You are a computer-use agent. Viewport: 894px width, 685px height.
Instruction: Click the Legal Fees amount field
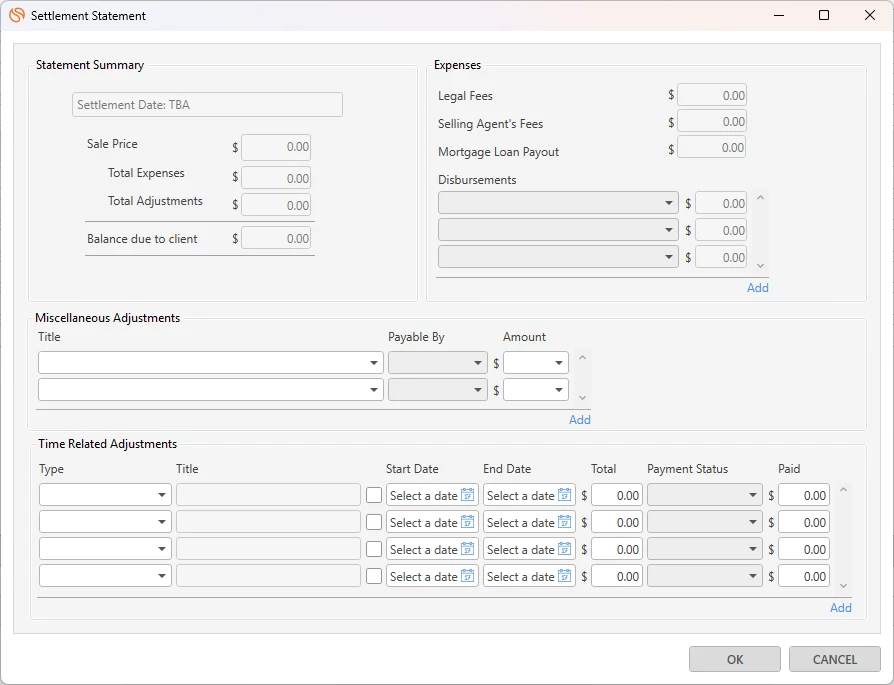(x=712, y=95)
